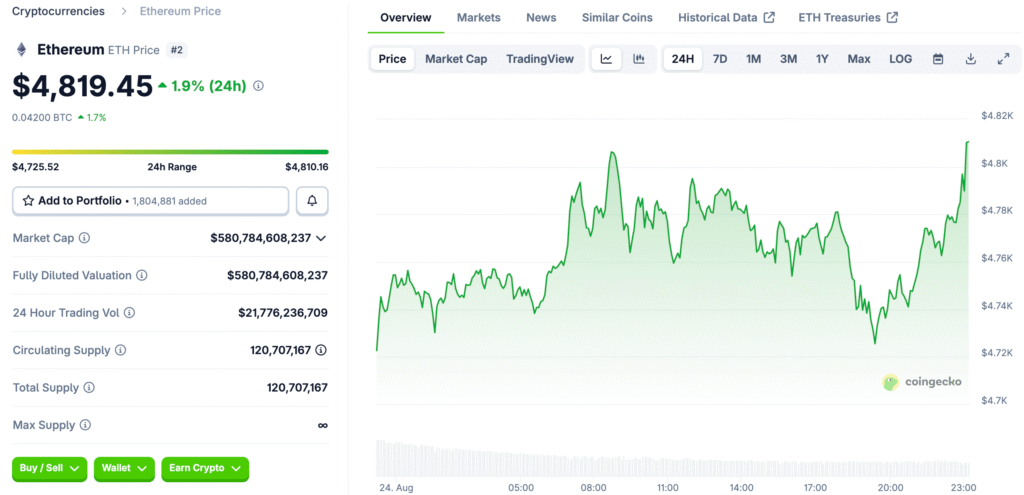Switch to the line chart icon

coord(607,59)
